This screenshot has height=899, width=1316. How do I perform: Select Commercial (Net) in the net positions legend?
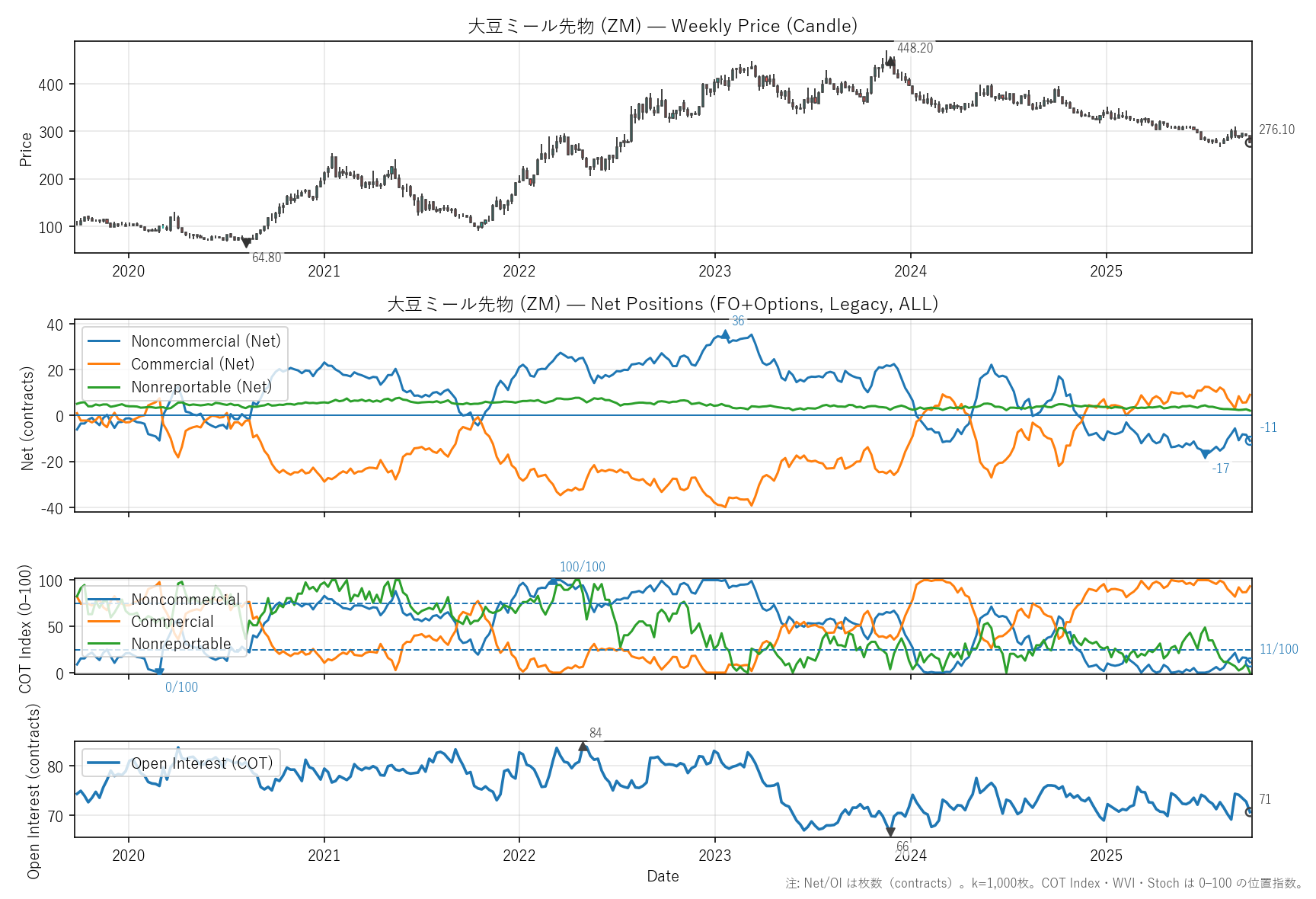pyautogui.click(x=193, y=364)
